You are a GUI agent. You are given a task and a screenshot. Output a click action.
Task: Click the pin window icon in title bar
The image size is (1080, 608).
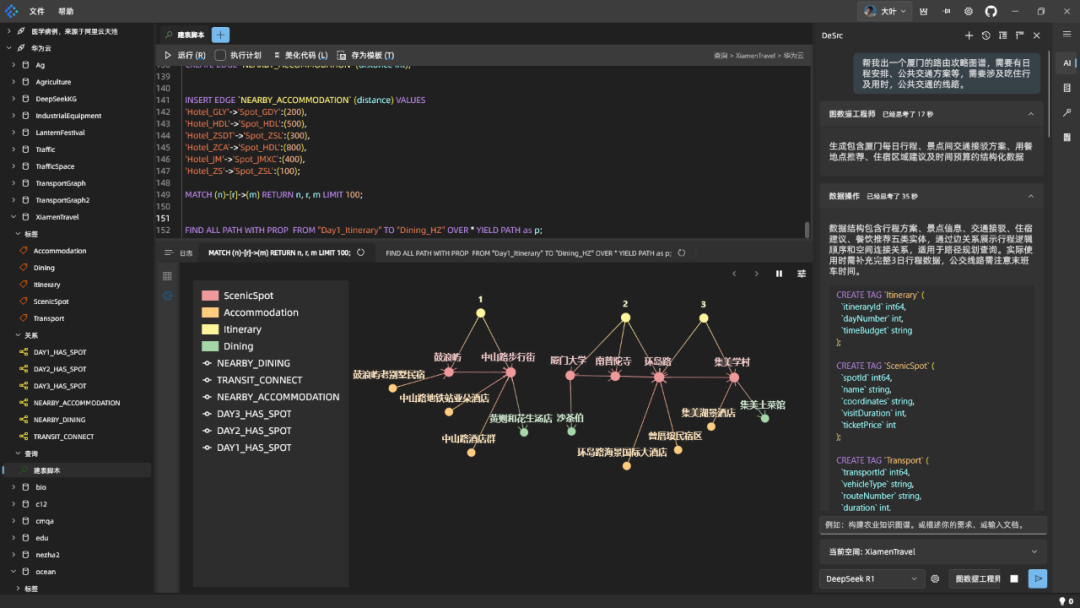pos(946,11)
